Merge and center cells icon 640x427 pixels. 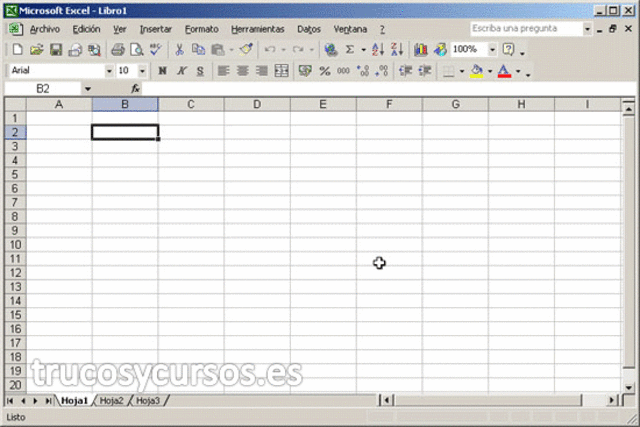(x=281, y=71)
